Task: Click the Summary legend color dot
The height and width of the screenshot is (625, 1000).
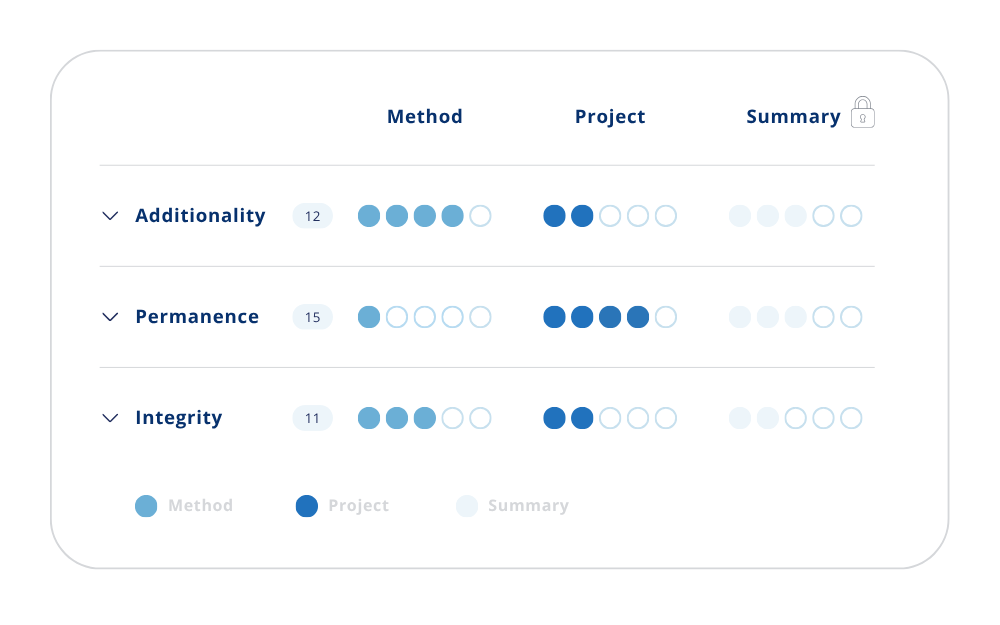Action: [467, 506]
